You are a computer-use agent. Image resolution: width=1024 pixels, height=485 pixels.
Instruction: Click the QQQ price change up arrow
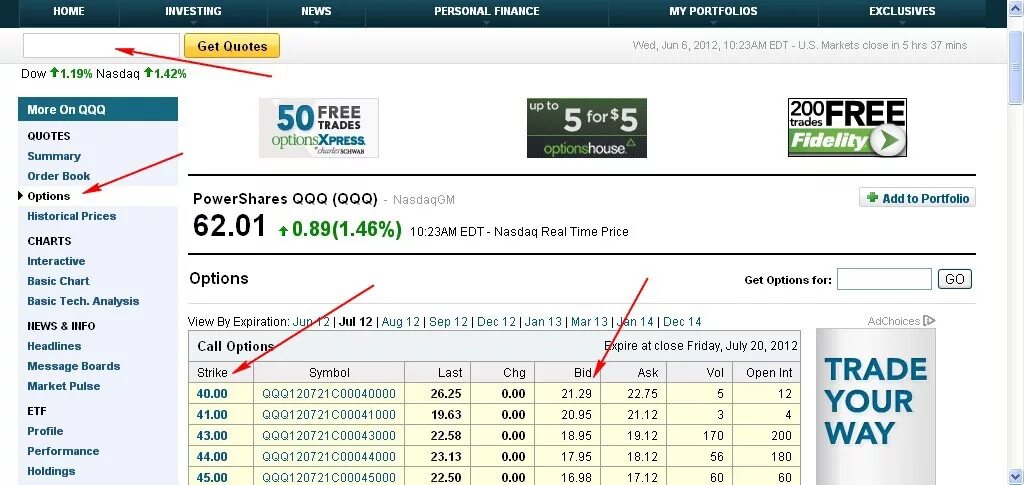coord(283,230)
